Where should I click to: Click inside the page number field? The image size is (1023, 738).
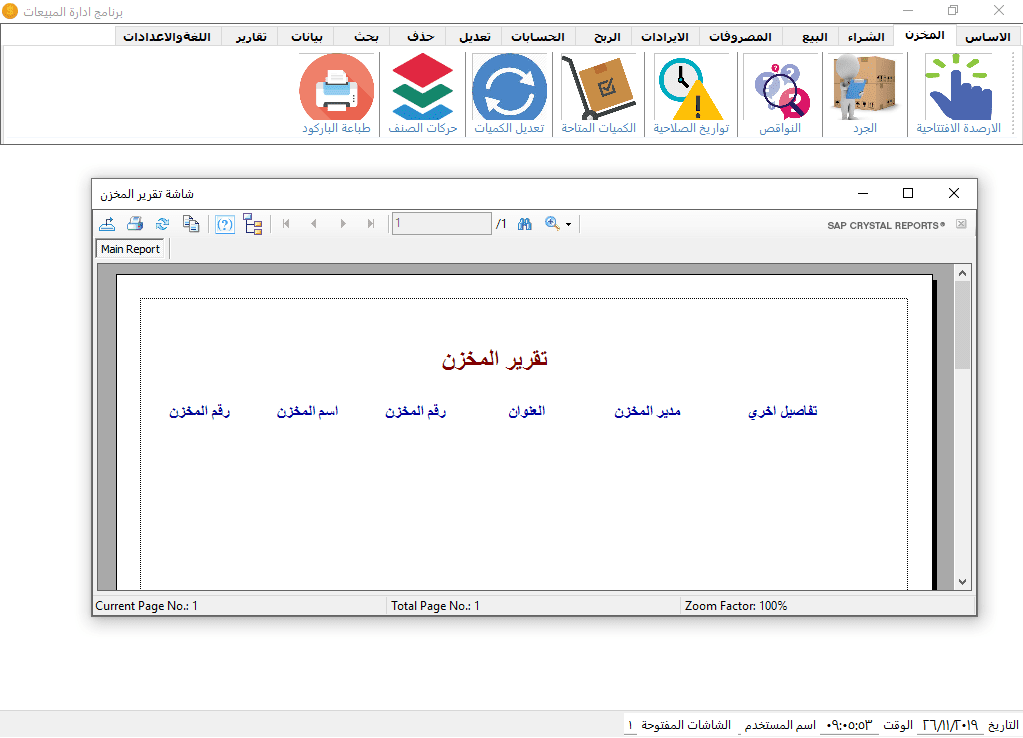coord(441,223)
